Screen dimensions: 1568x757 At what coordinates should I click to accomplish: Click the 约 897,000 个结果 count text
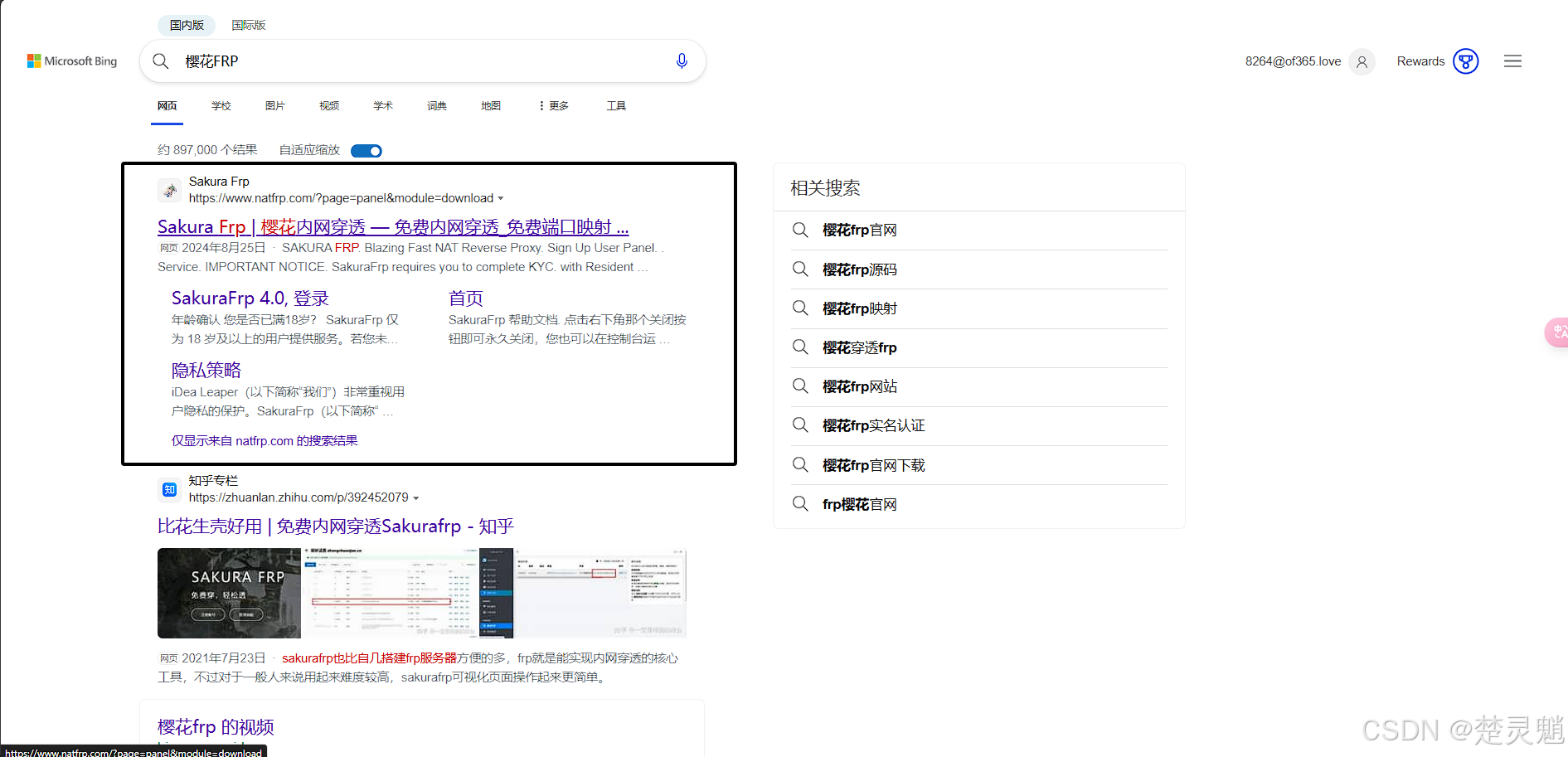[207, 150]
